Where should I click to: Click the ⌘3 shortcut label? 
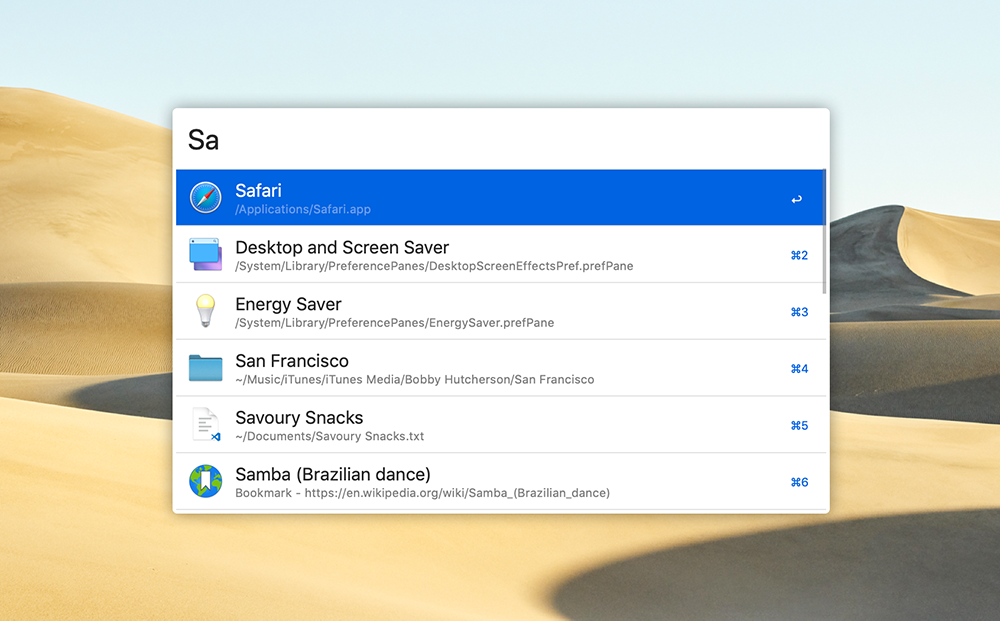[799, 312]
